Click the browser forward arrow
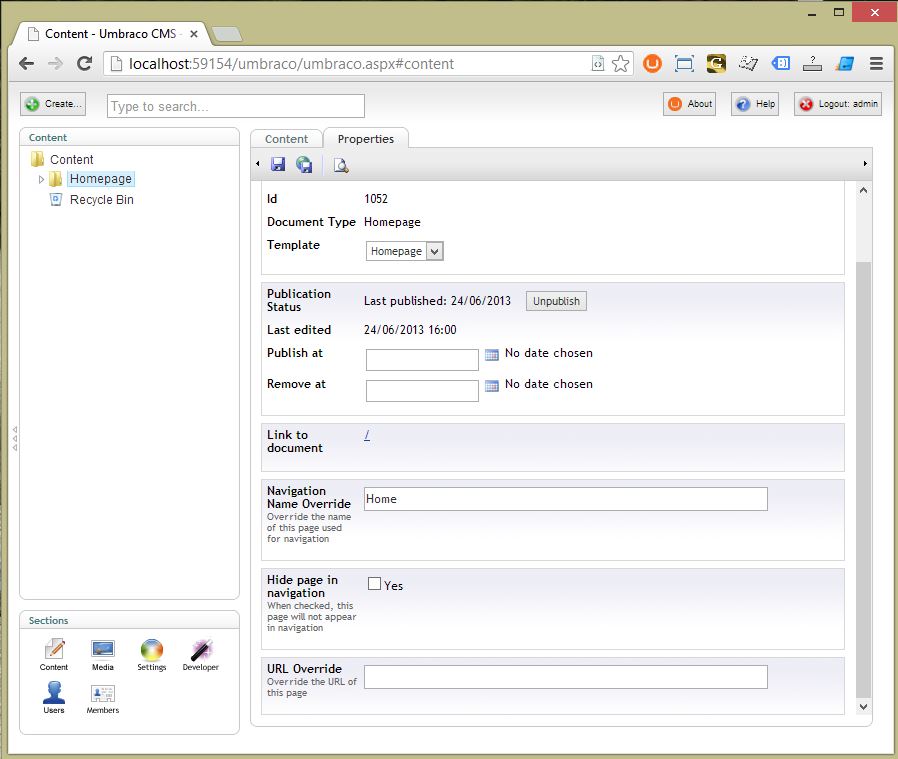The width and height of the screenshot is (898, 759). click(x=56, y=64)
